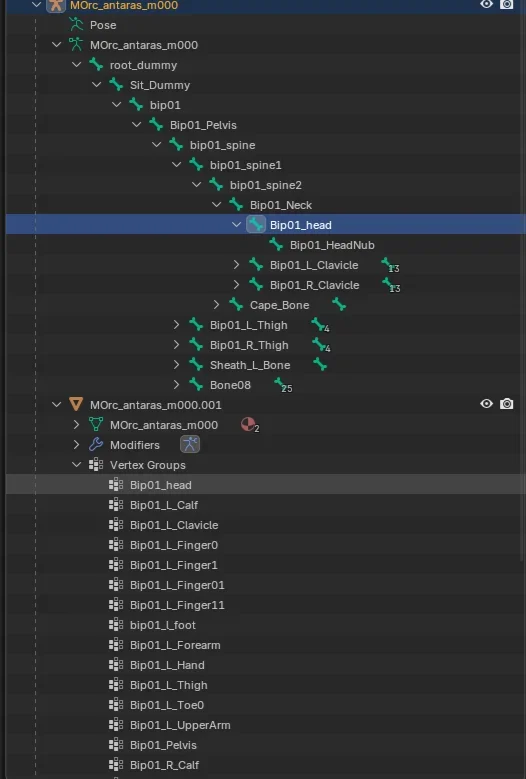Screen dimensions: 526x779
Task: Expand the Modifiers entry
Action: click(x=76, y=445)
